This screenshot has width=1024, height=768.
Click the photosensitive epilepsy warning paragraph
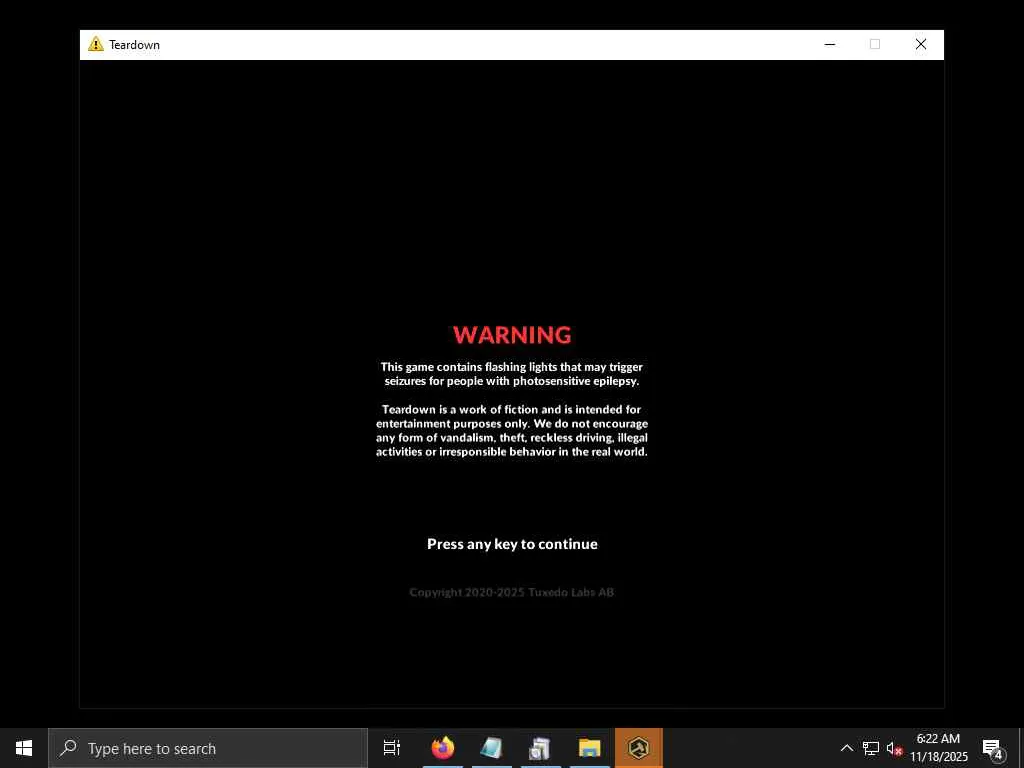point(512,374)
